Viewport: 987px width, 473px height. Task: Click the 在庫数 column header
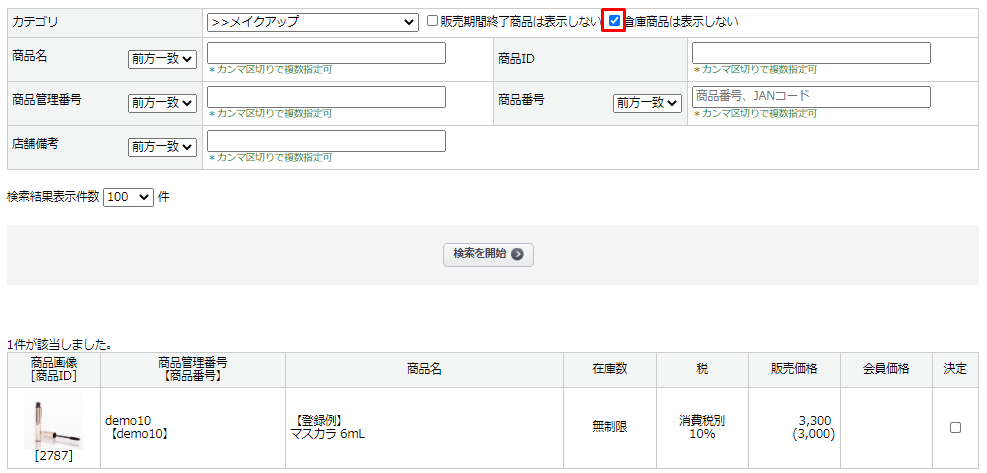coord(610,370)
